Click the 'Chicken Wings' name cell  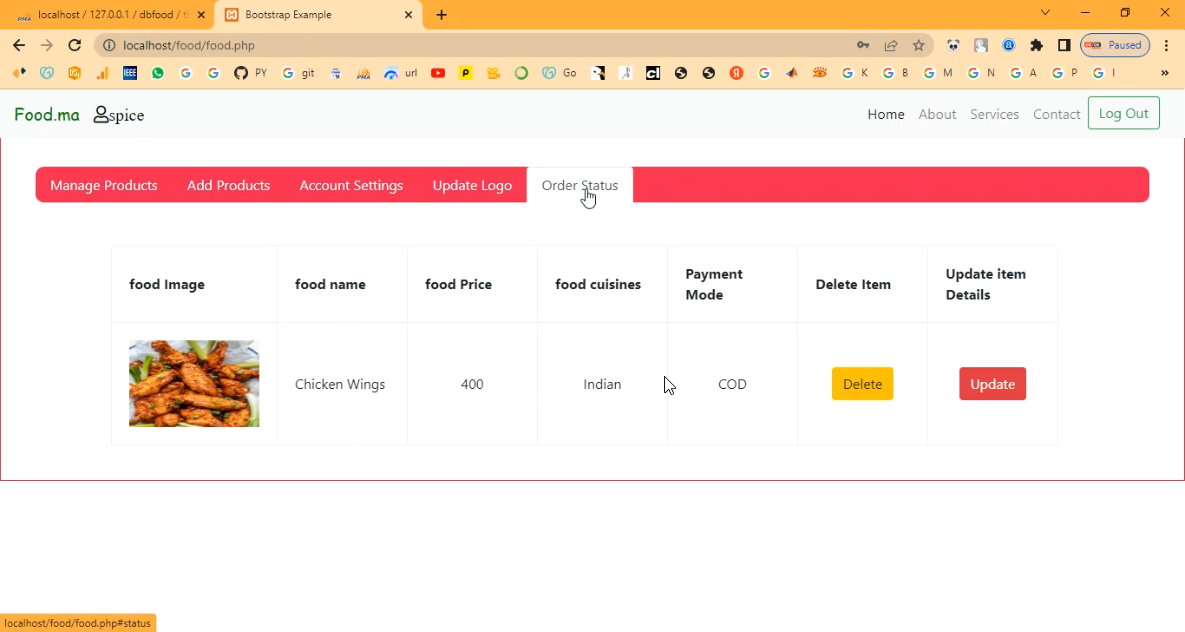click(x=340, y=384)
